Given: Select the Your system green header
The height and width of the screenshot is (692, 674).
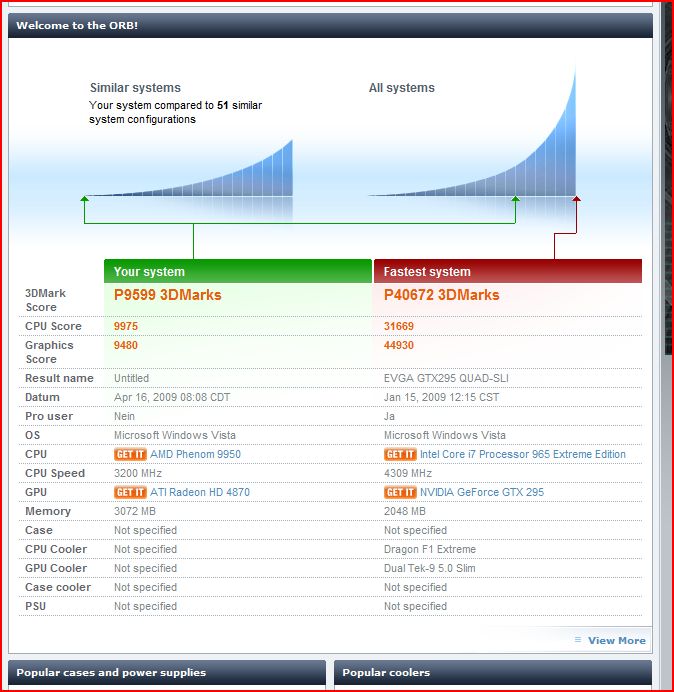Looking at the screenshot, I should (x=238, y=271).
